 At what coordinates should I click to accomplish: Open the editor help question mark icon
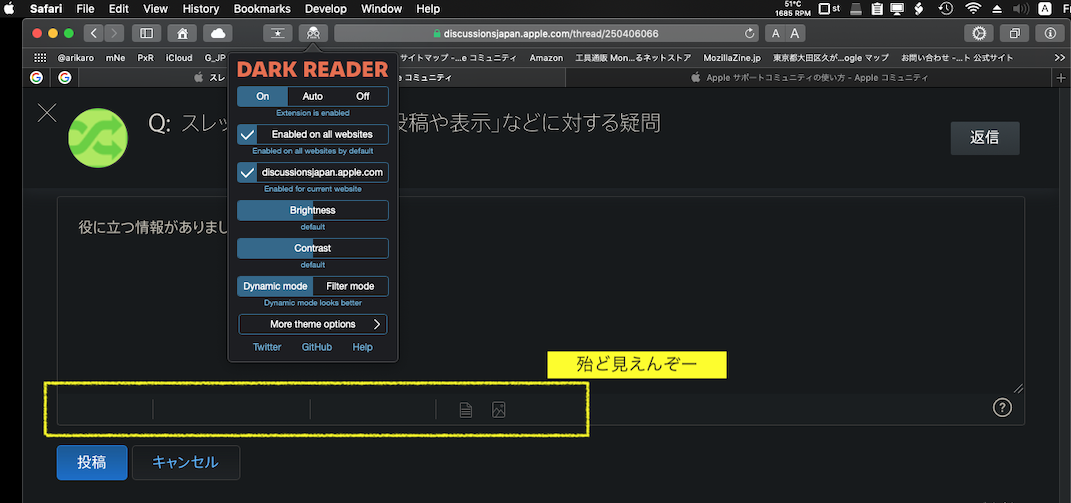(x=1003, y=407)
